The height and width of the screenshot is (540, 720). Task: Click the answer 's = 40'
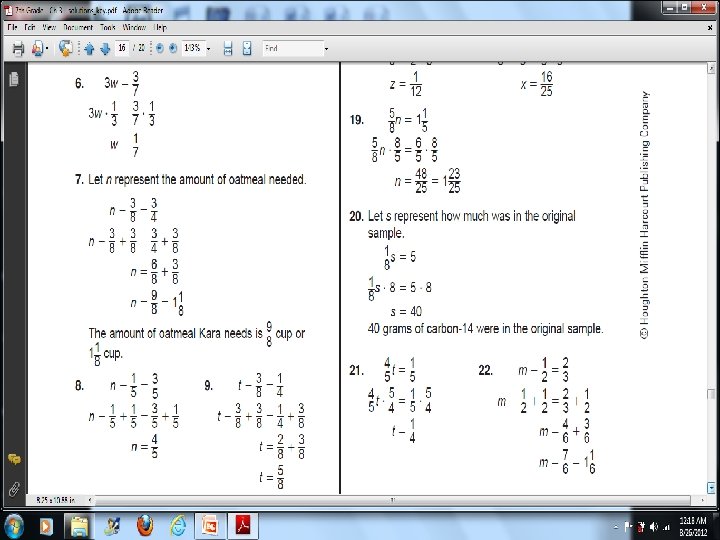(406, 312)
